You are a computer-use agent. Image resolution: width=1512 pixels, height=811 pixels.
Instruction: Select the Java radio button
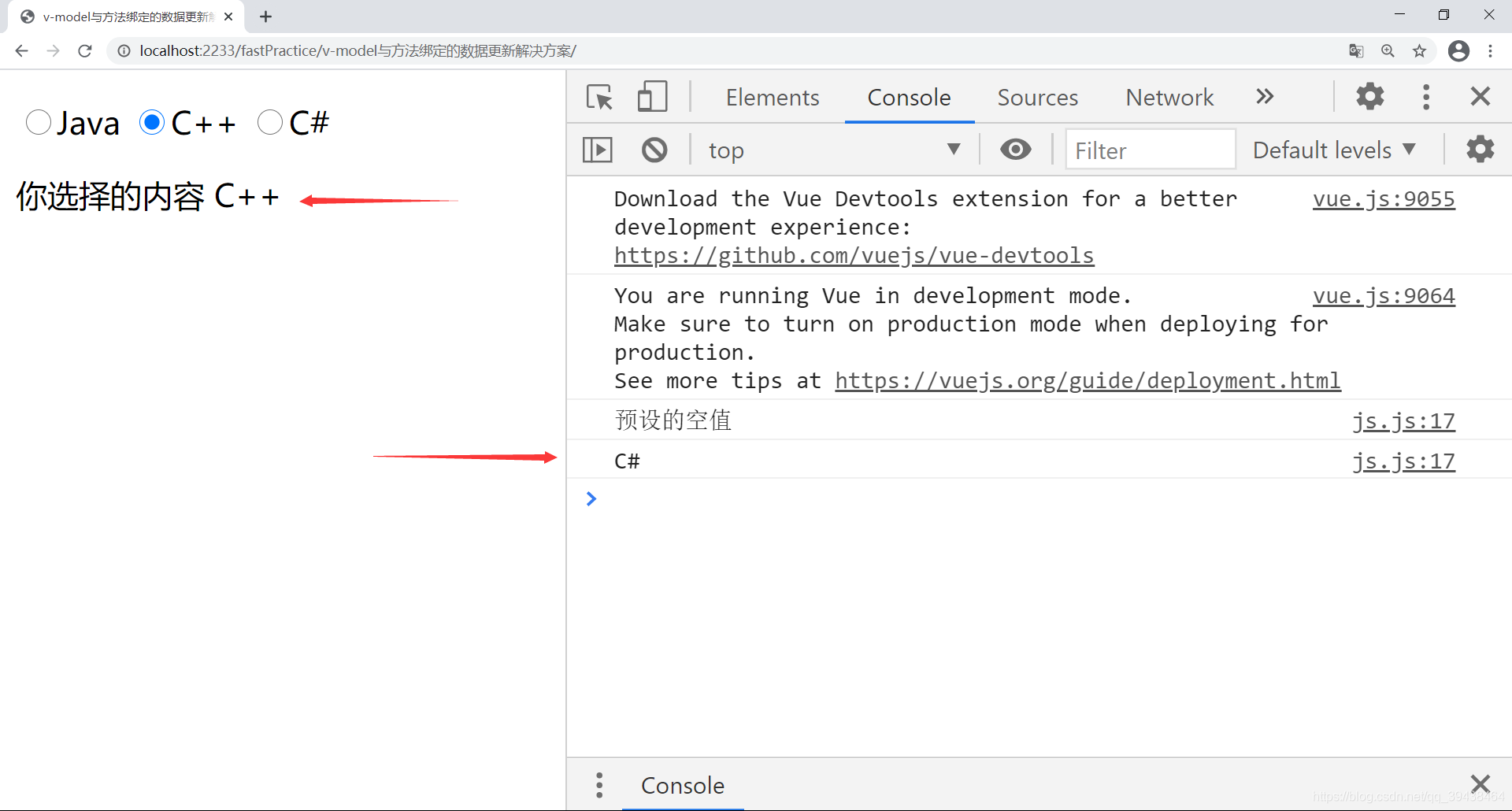tap(39, 122)
